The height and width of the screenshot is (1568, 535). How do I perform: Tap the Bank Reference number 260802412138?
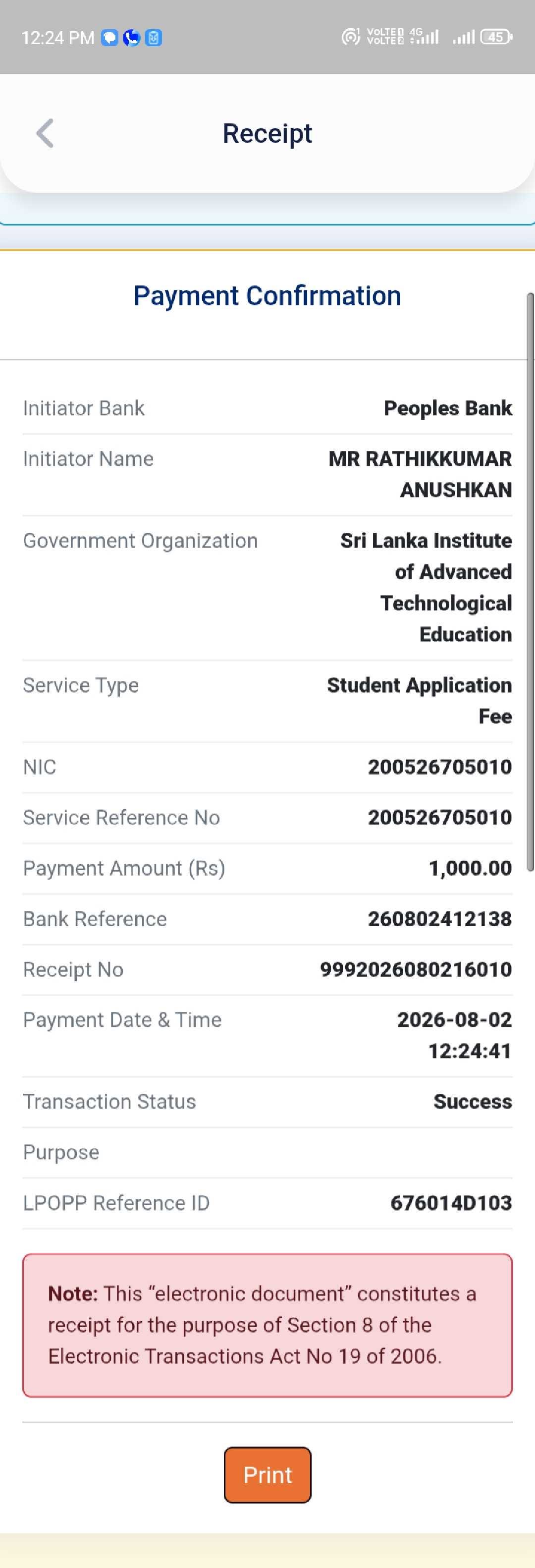coord(439,918)
